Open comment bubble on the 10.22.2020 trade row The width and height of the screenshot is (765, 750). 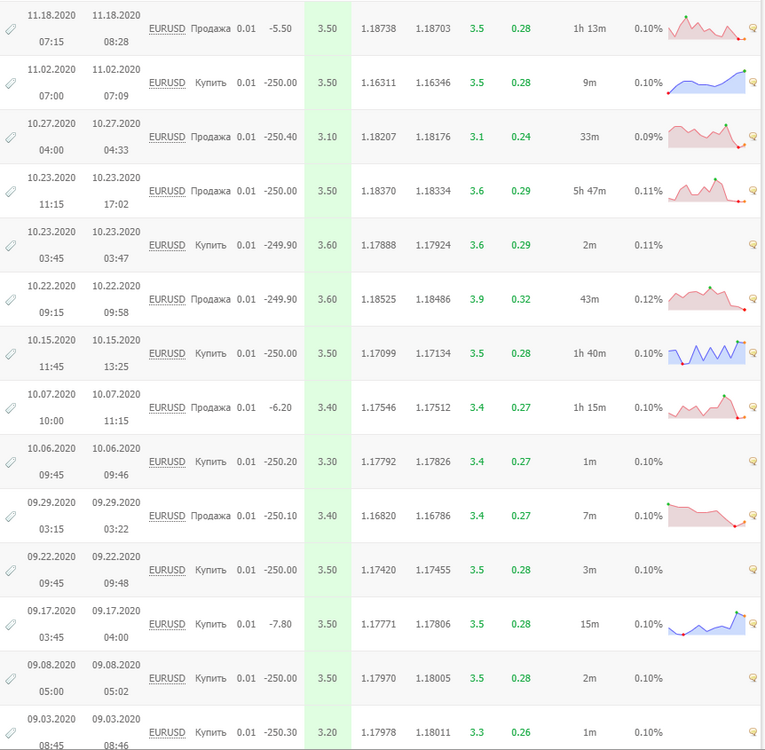click(753, 299)
